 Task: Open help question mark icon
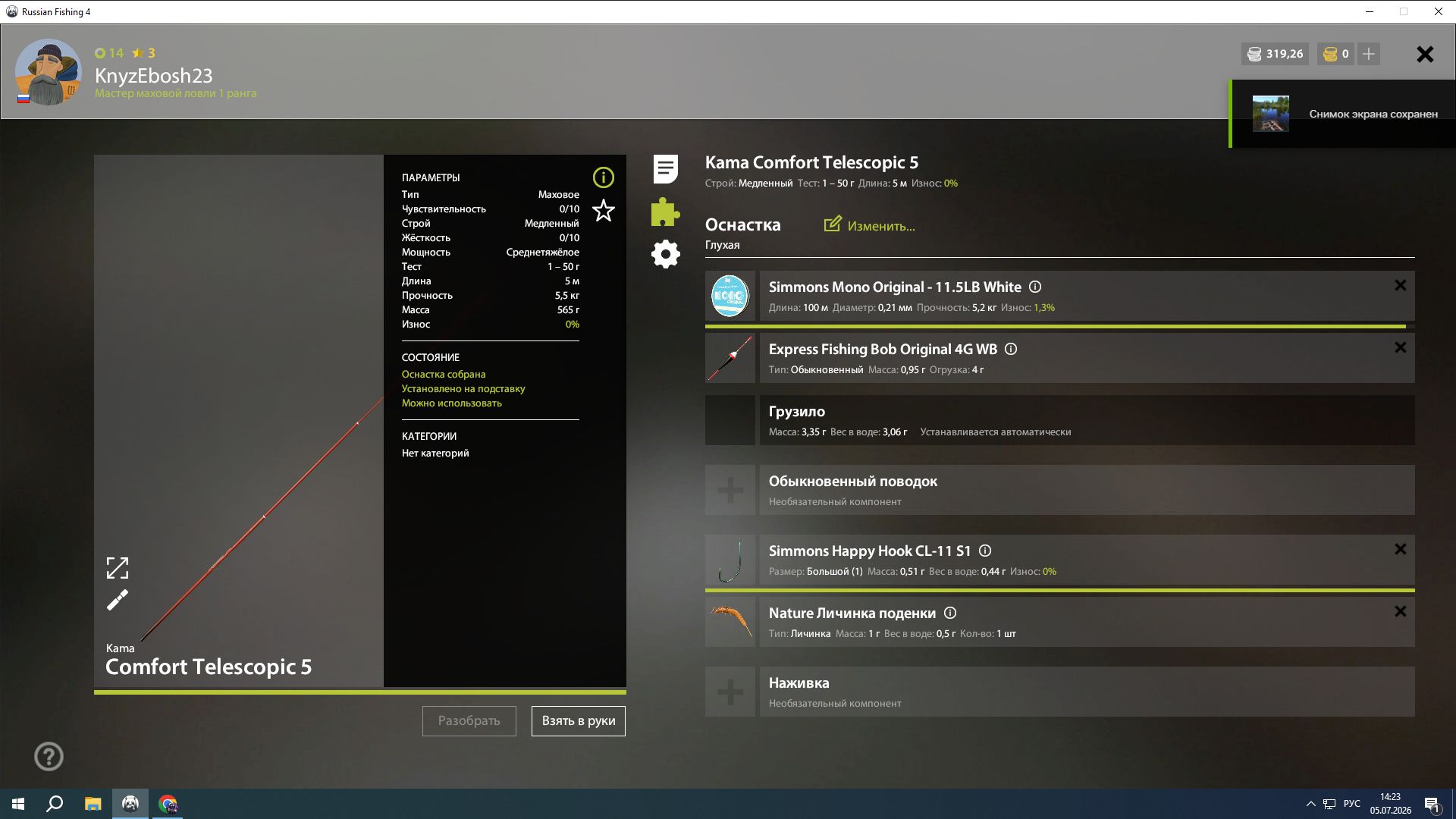(x=49, y=756)
